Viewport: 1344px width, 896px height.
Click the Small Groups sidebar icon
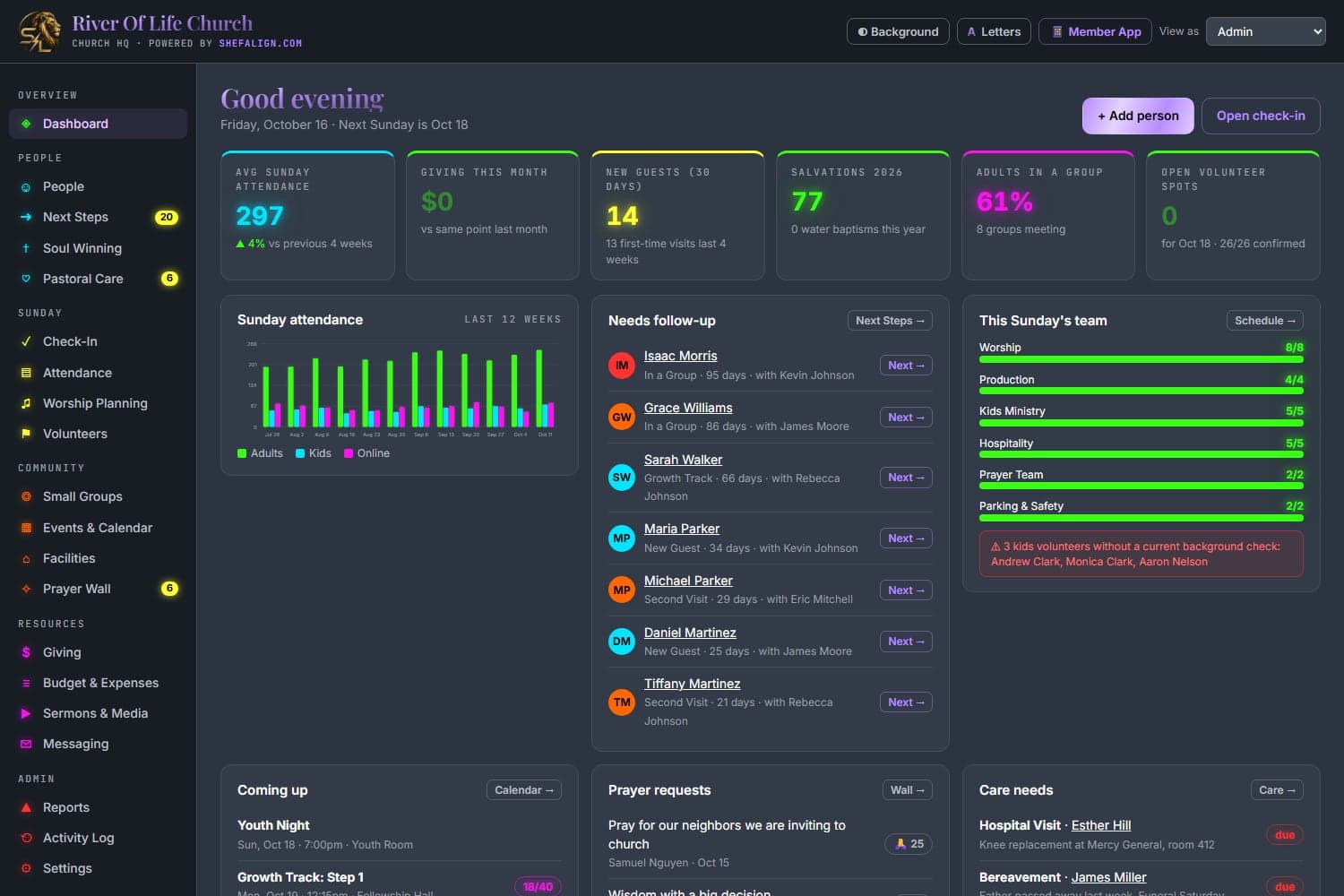coord(26,496)
